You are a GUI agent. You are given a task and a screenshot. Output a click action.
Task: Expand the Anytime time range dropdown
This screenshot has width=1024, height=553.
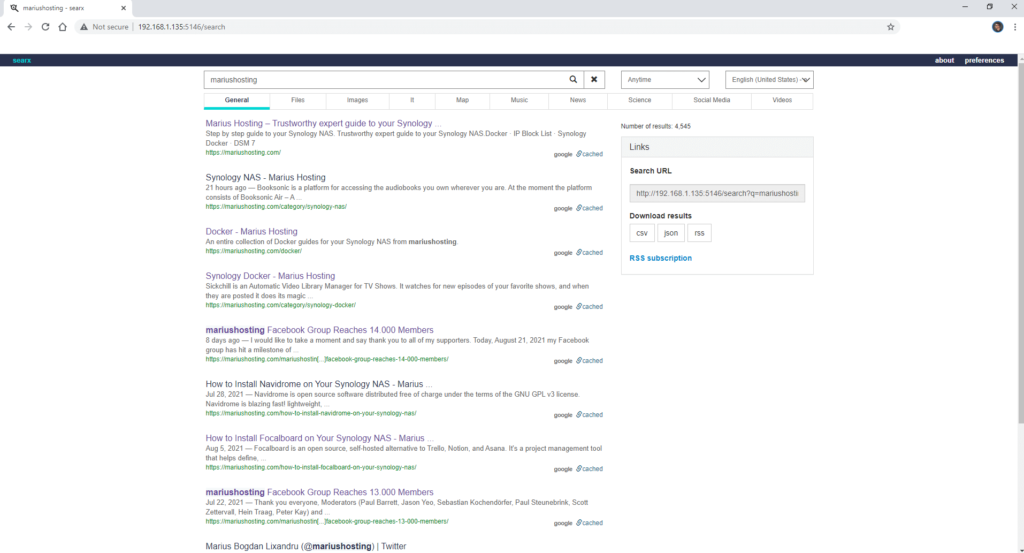[x=665, y=80]
